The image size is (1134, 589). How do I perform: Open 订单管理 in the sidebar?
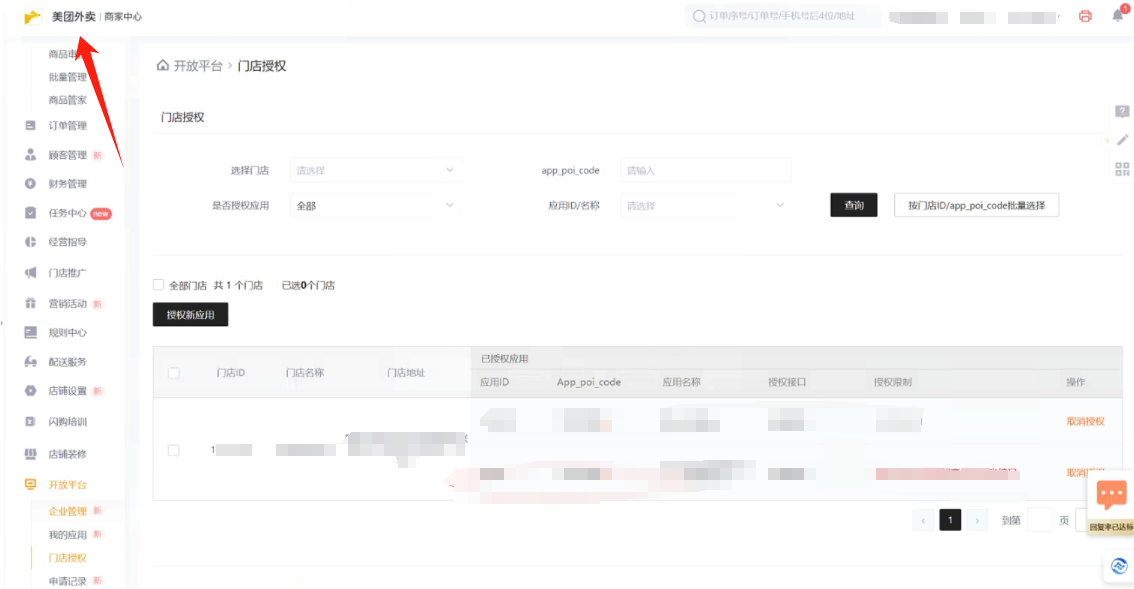point(67,126)
